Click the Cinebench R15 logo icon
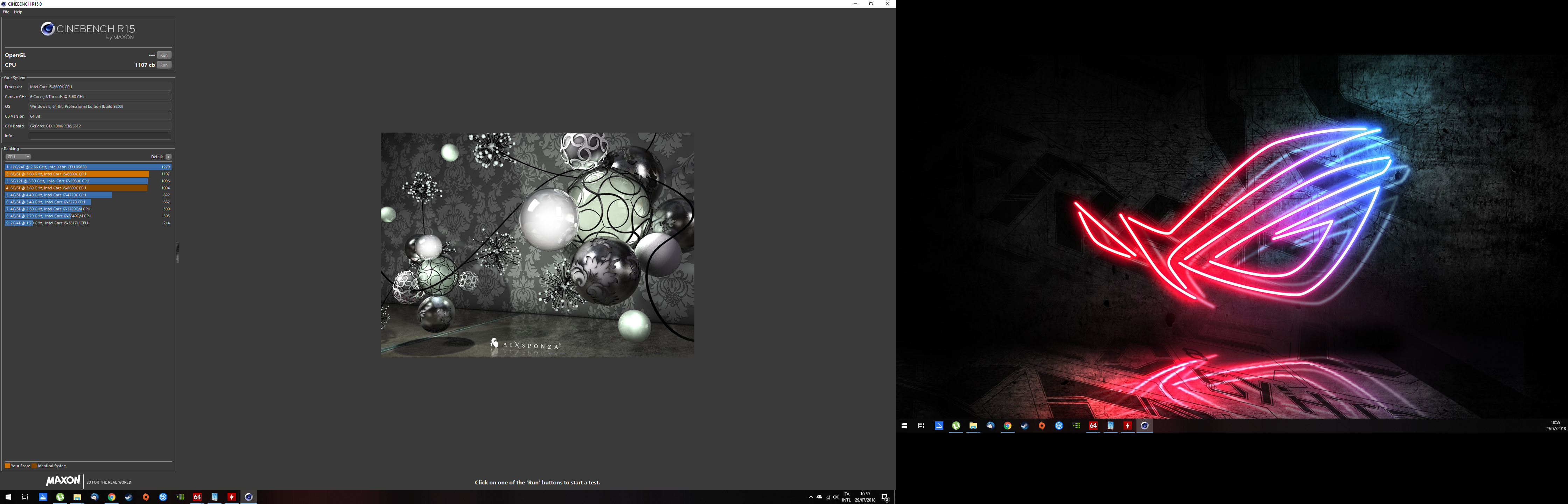1568x504 pixels. click(48, 29)
